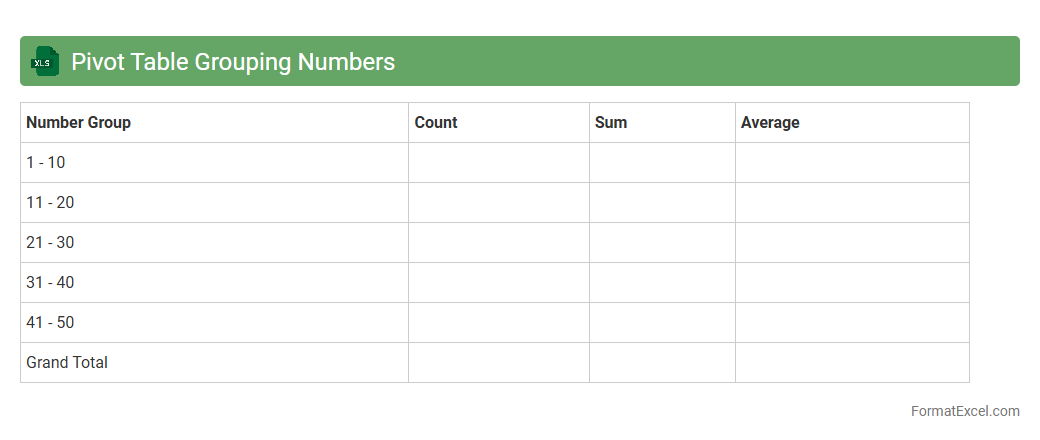Click the Count cell for 31 - 40
1040x440 pixels.
point(498,282)
